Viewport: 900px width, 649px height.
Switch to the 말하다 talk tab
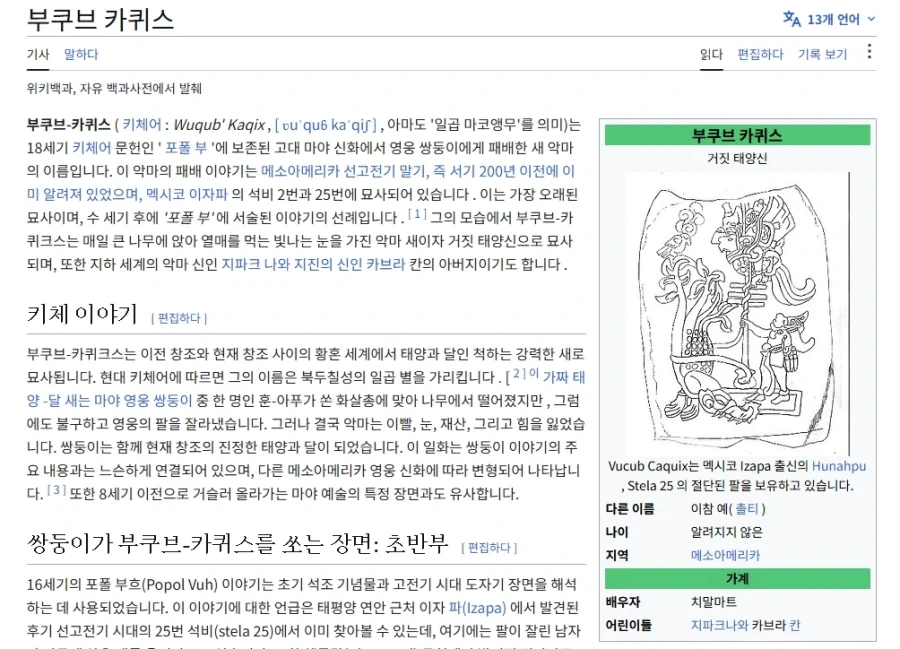(81, 55)
